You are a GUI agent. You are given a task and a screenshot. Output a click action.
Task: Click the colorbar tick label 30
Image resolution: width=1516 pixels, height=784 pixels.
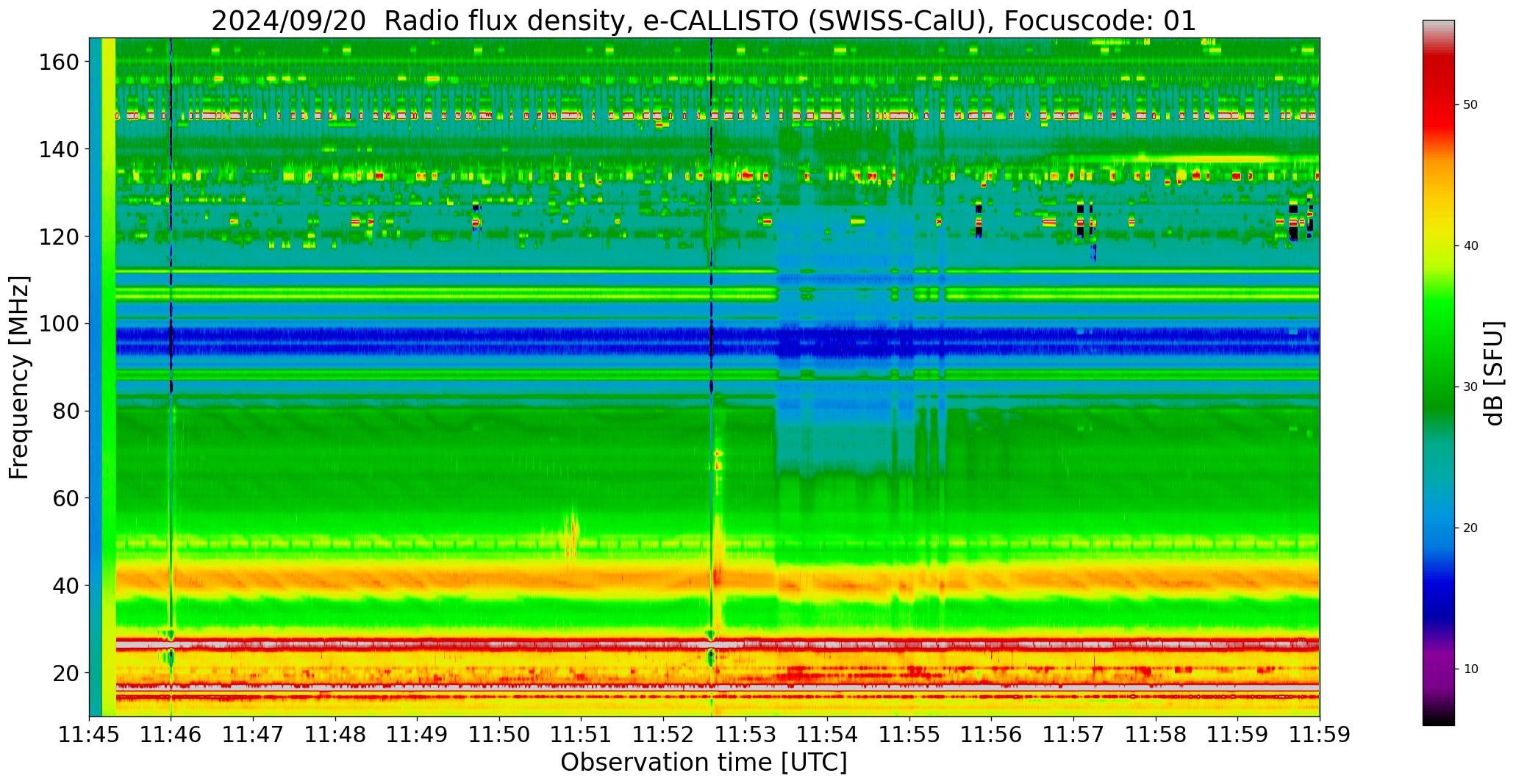[x=1470, y=386]
